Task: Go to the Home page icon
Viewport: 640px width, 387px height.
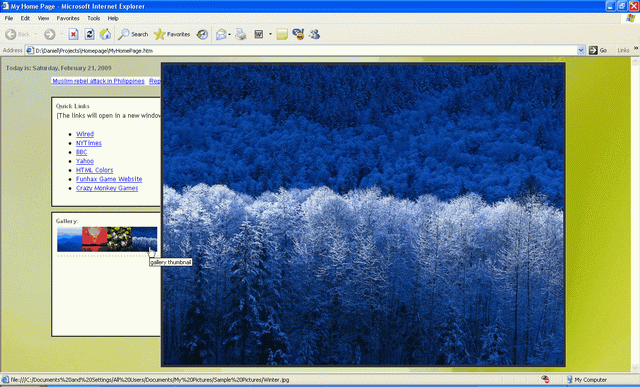Action: tap(105, 34)
